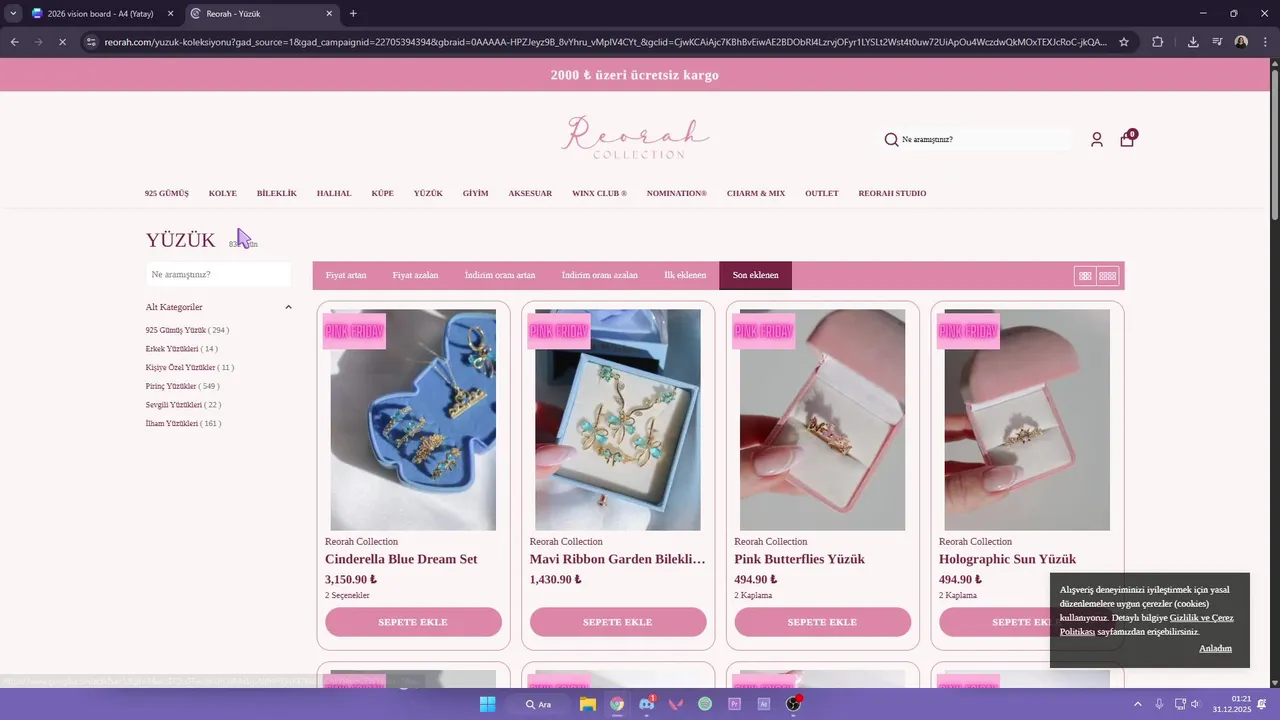Add Pink Butterflies Yüzük to cart
1280x720 pixels.
(x=823, y=622)
